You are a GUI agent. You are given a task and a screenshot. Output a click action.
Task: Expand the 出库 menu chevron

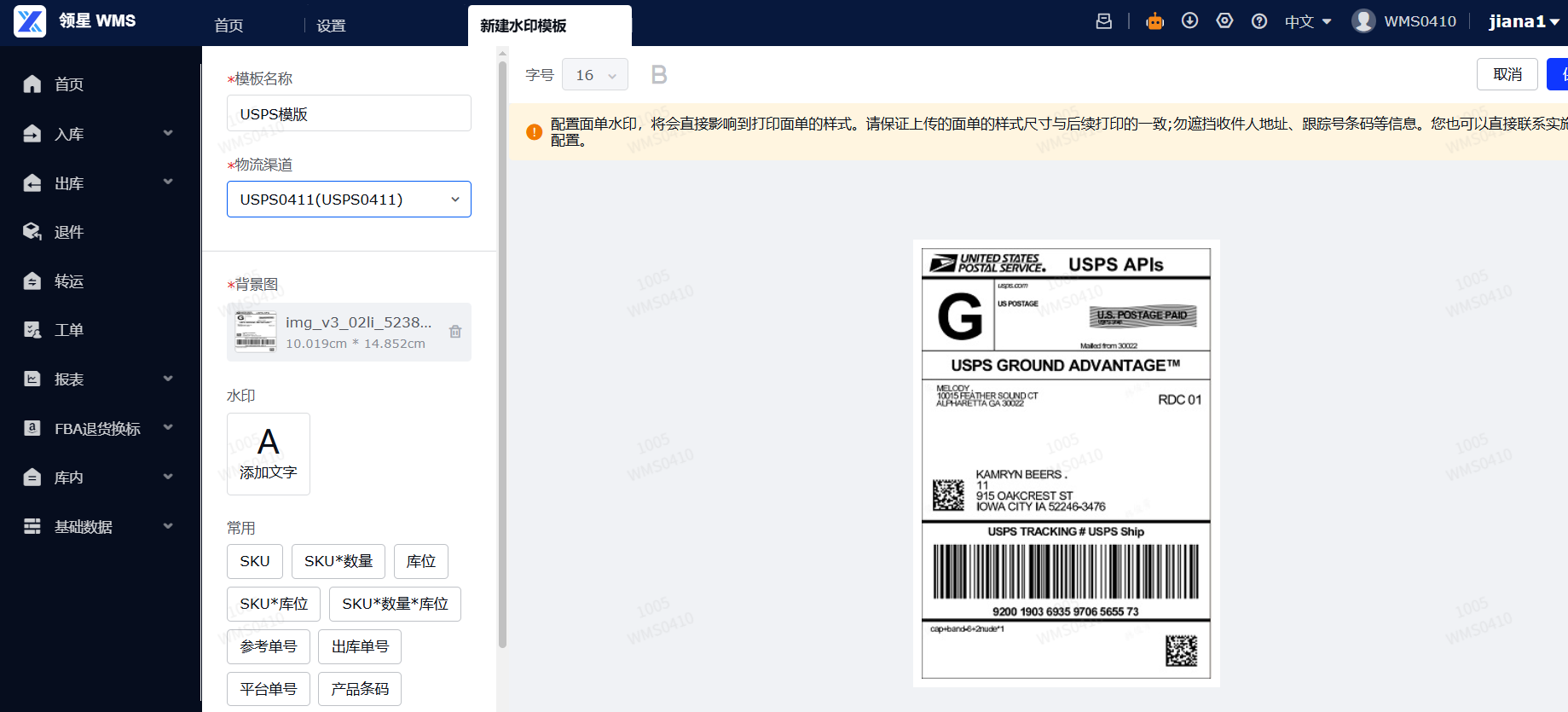click(168, 182)
